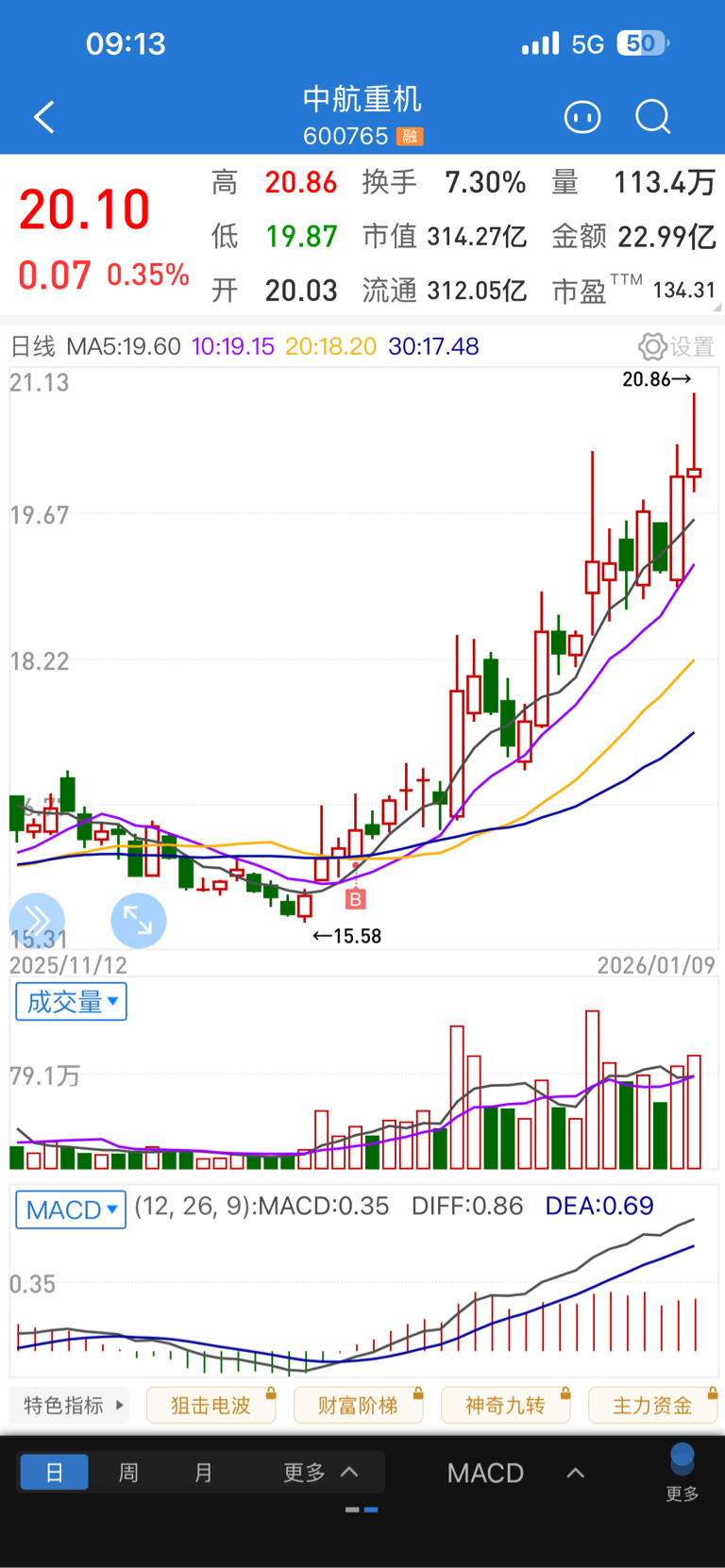Tap low price 19.87
Viewport: 725px width, 1568px height.
click(301, 236)
